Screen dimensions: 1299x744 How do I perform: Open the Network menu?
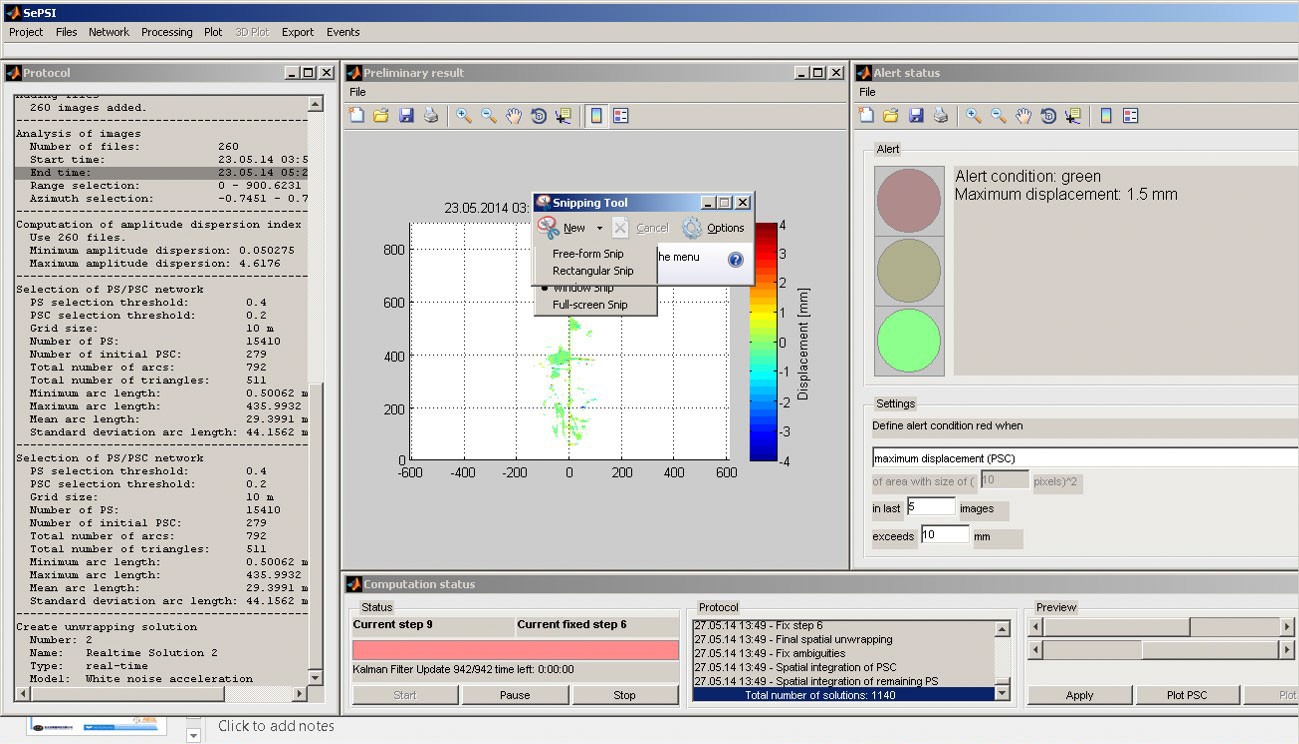pyautogui.click(x=109, y=32)
